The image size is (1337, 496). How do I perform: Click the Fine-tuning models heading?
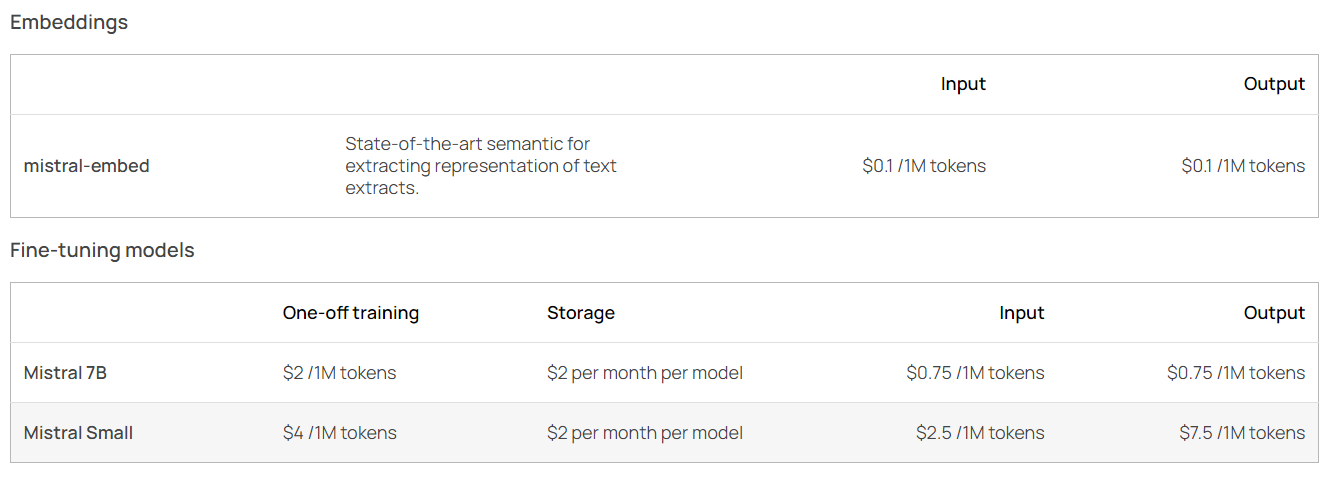pyautogui.click(x=102, y=251)
